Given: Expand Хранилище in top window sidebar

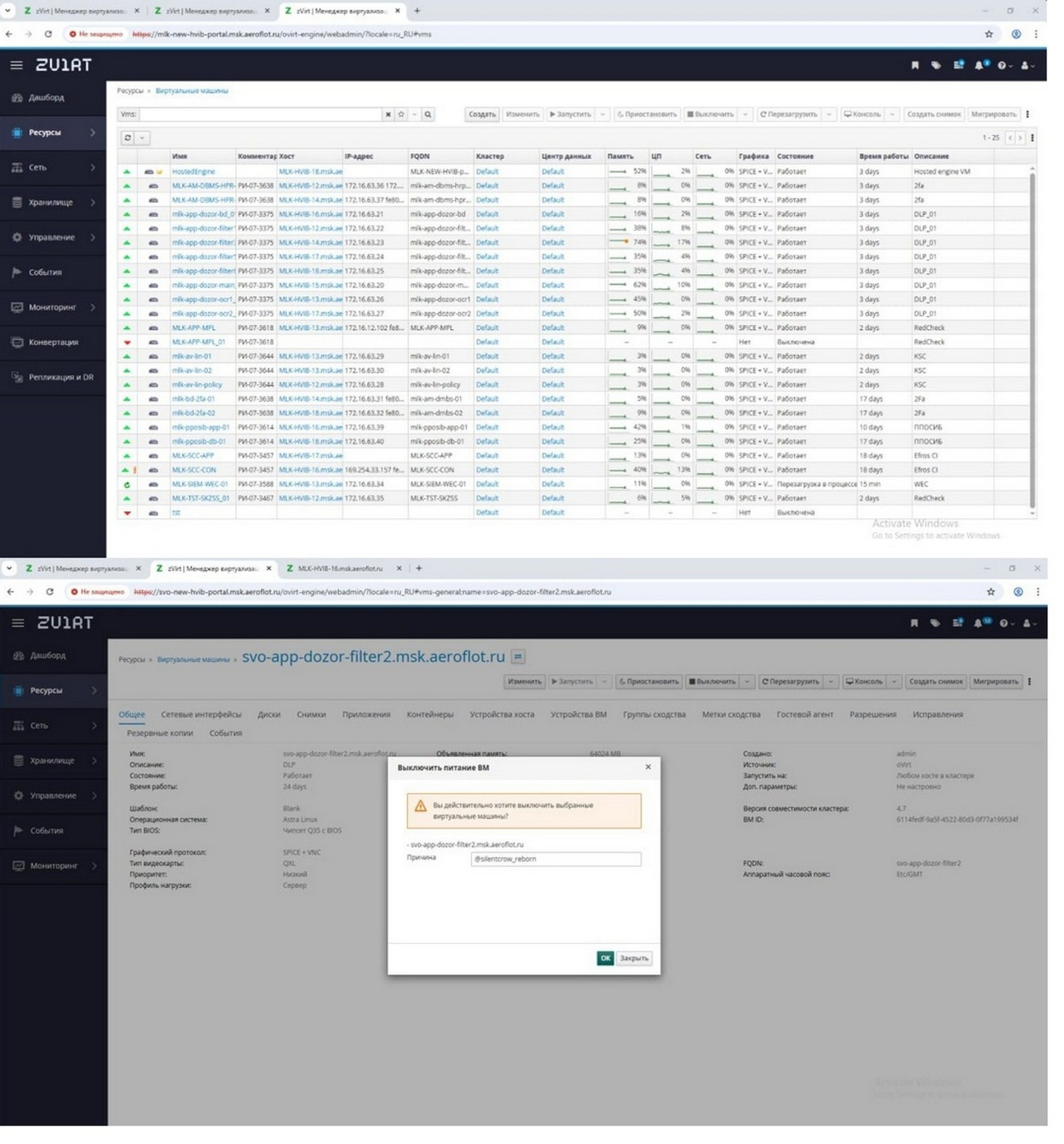Looking at the screenshot, I should point(53,203).
